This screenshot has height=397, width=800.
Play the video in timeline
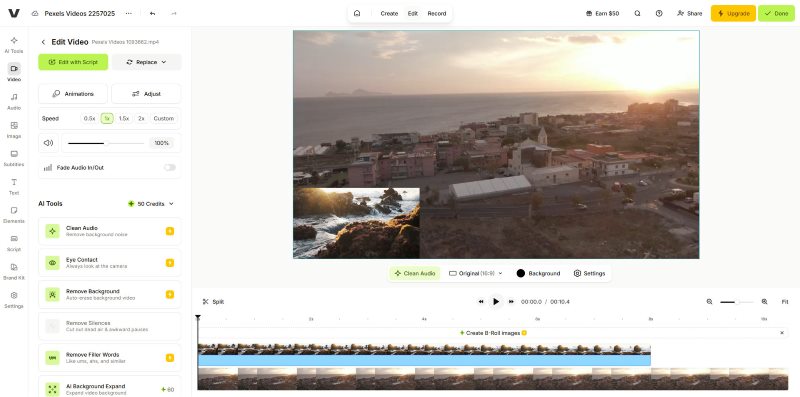click(x=495, y=302)
